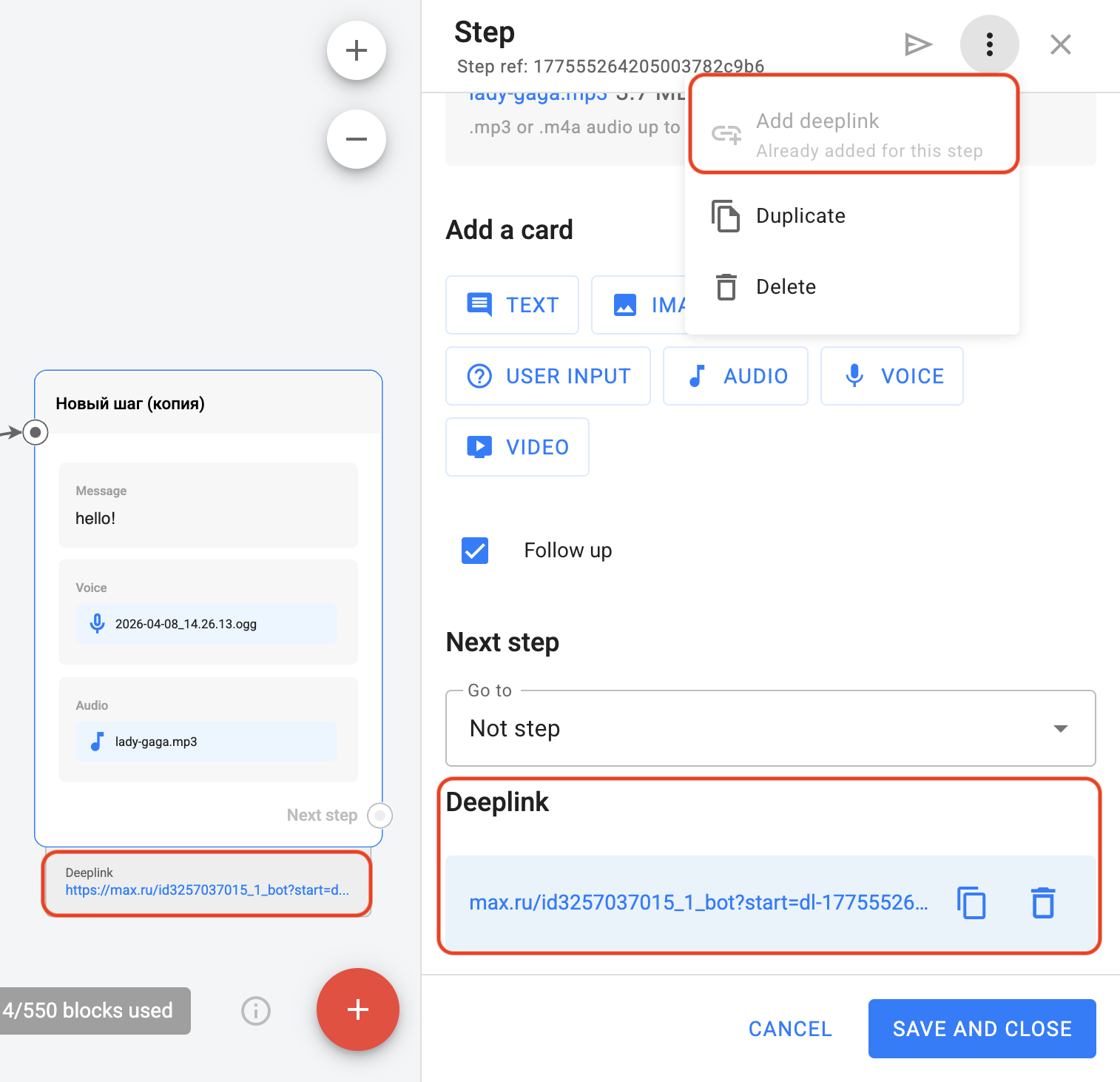
Task: Delete the deeplink using trash icon
Action: (x=1043, y=903)
